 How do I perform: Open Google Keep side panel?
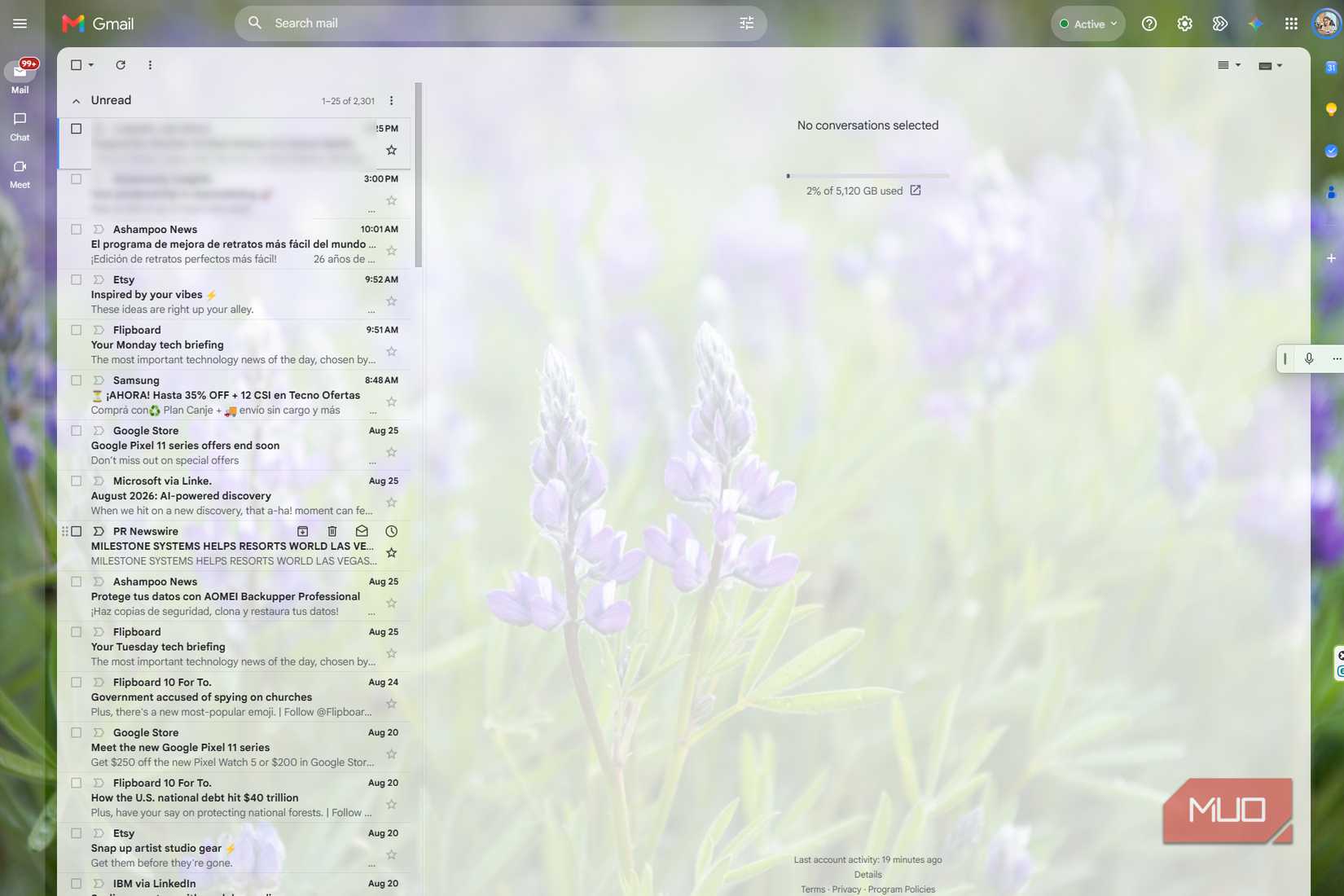pos(1330,109)
